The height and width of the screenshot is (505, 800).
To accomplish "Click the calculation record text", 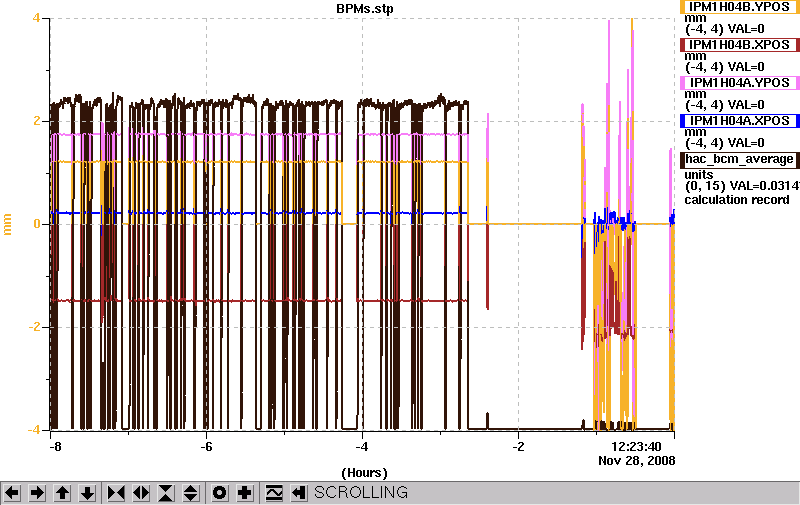I will coord(737,200).
